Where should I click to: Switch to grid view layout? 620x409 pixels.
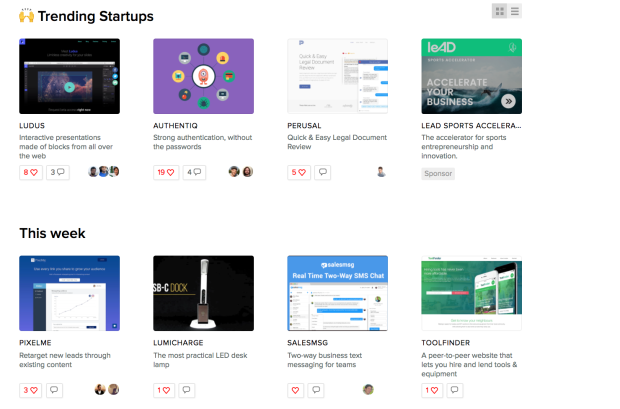point(499,11)
